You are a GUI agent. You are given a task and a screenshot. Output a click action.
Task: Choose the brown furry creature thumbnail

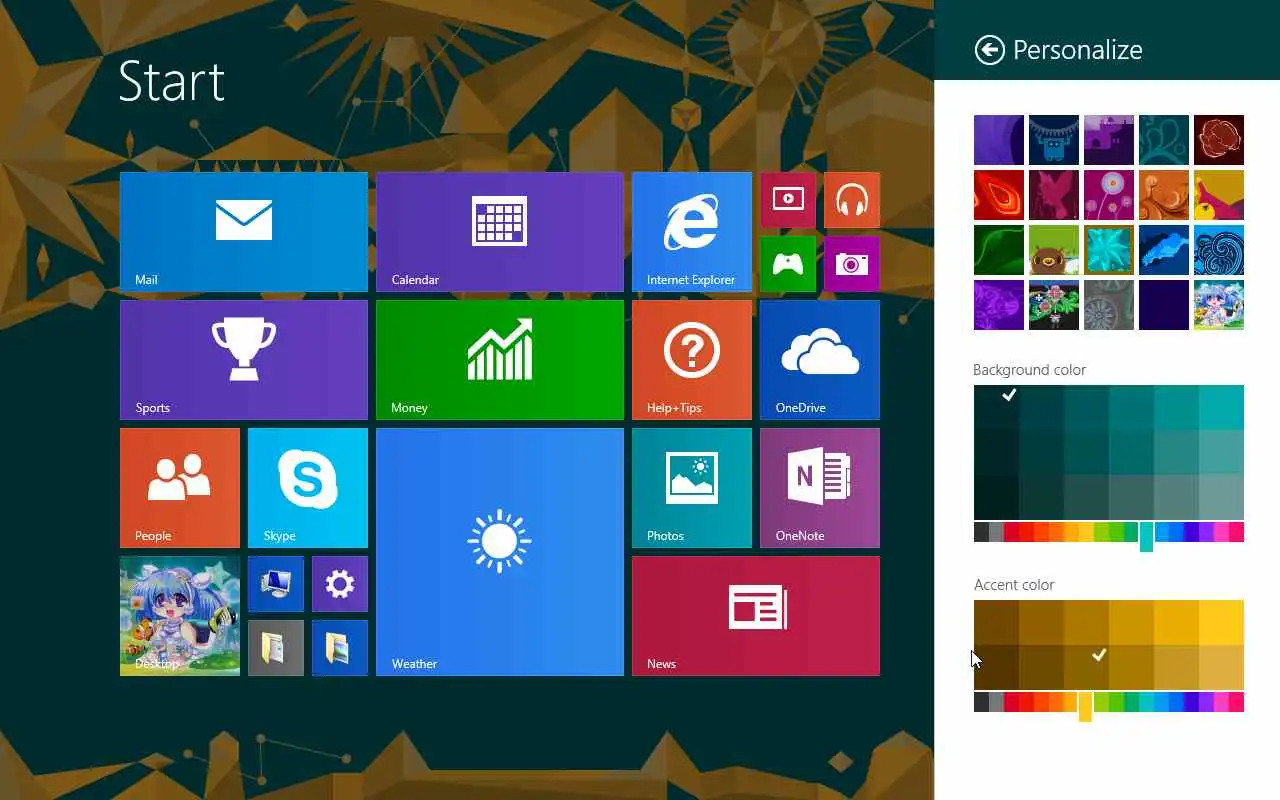(x=1054, y=250)
